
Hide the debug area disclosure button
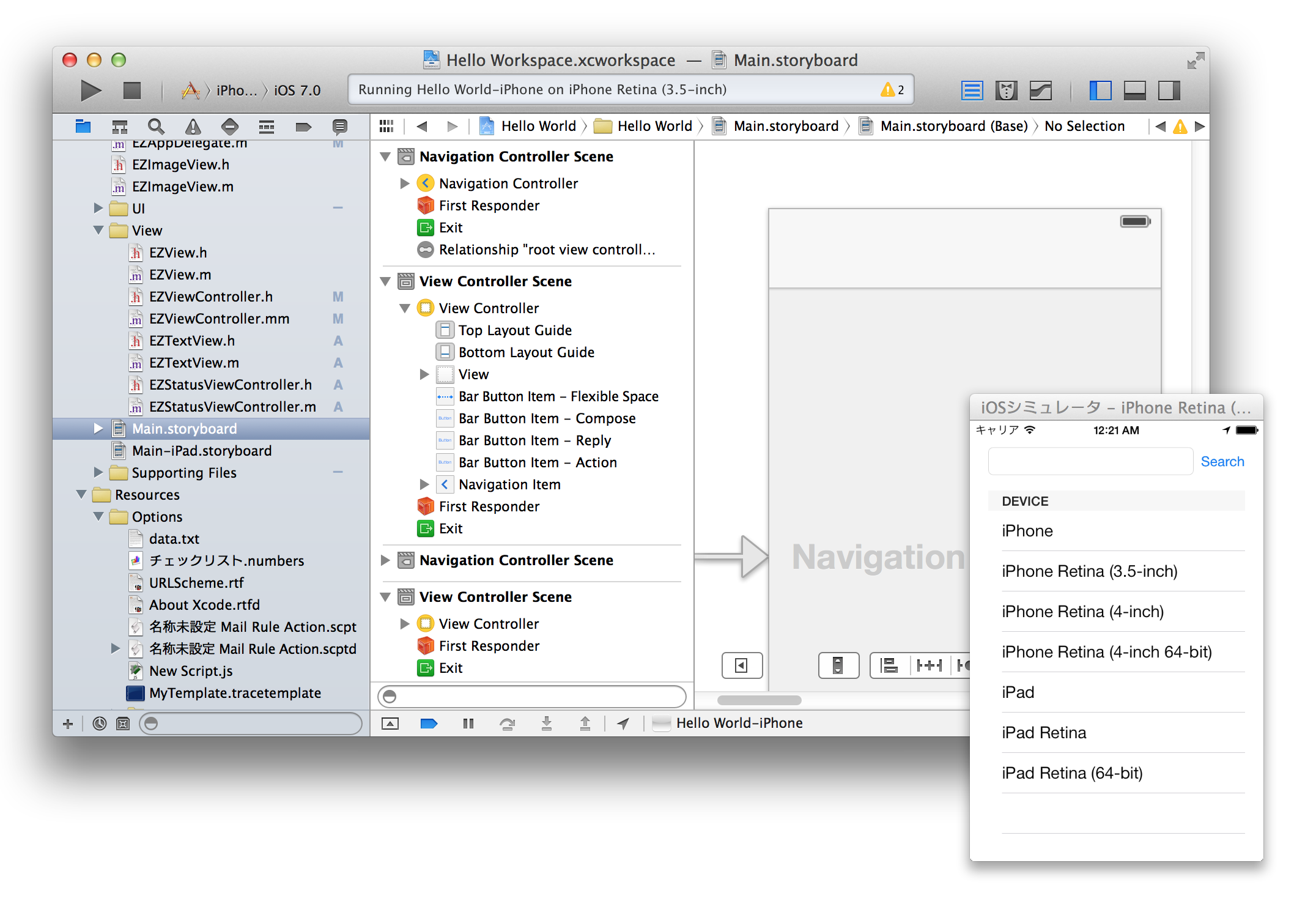390,724
